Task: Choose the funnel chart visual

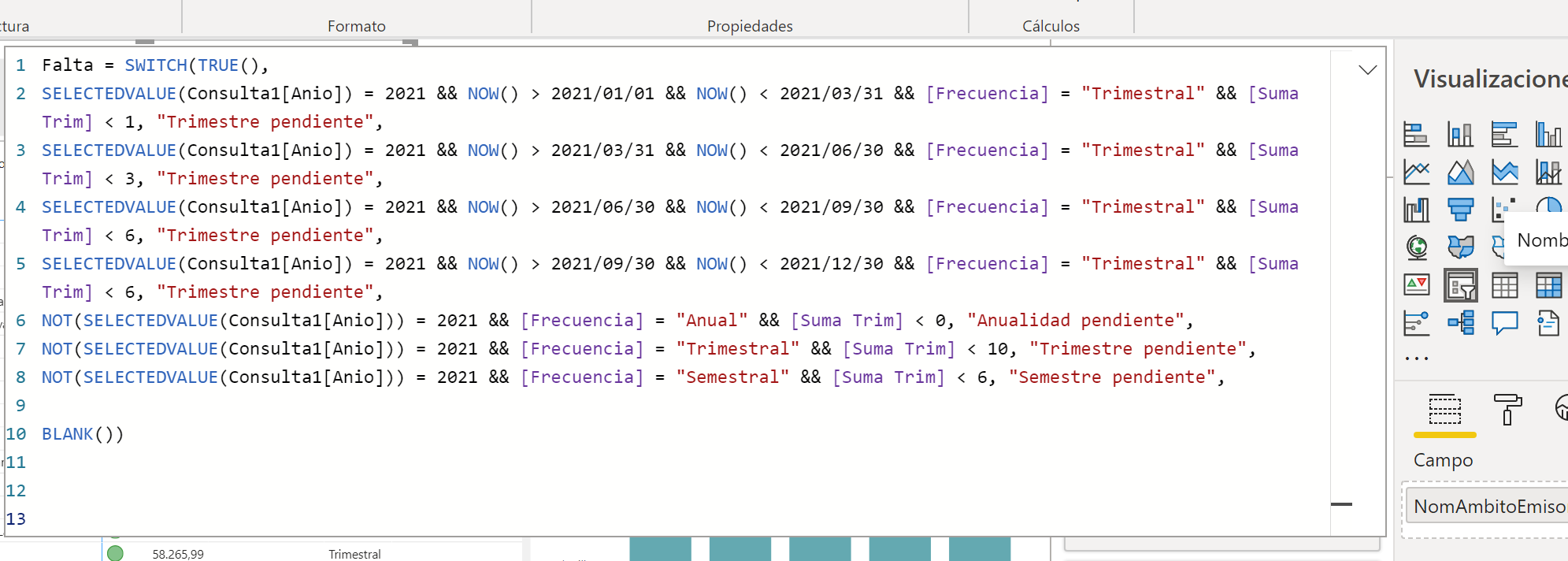Action: point(1460,210)
